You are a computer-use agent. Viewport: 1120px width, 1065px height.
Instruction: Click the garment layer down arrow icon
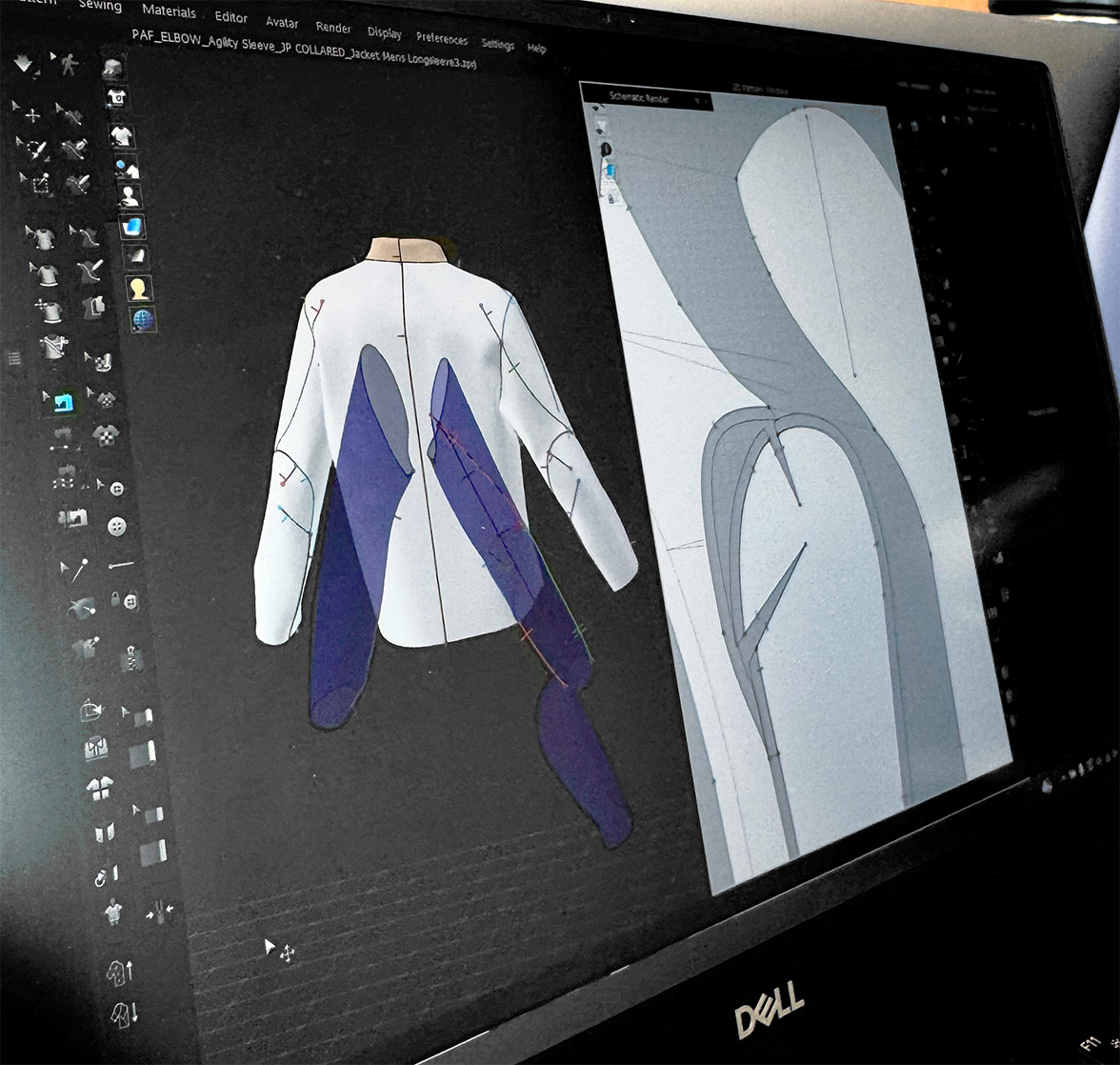click(x=124, y=1015)
